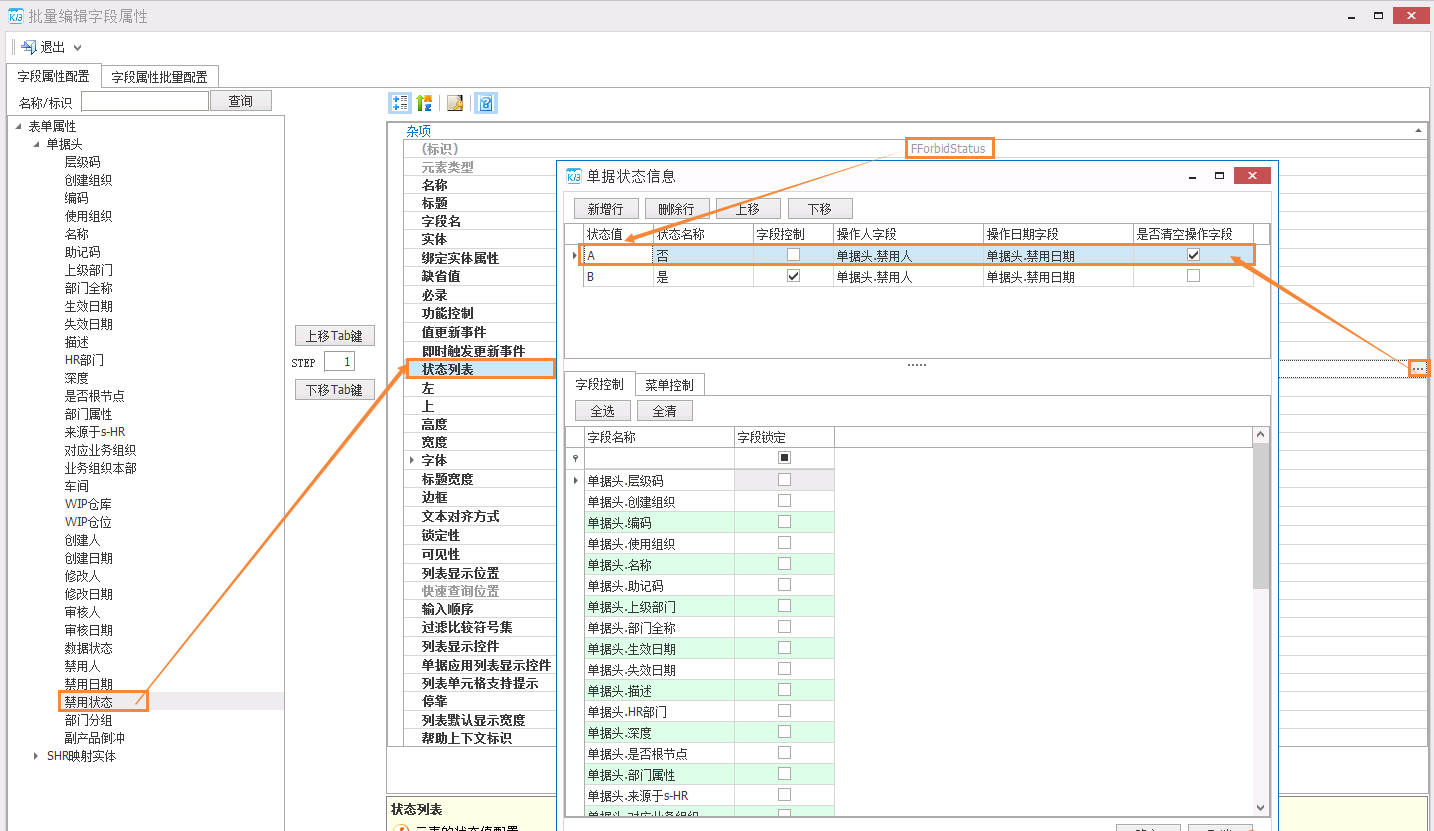Click the 下移Tab键 button

335,390
